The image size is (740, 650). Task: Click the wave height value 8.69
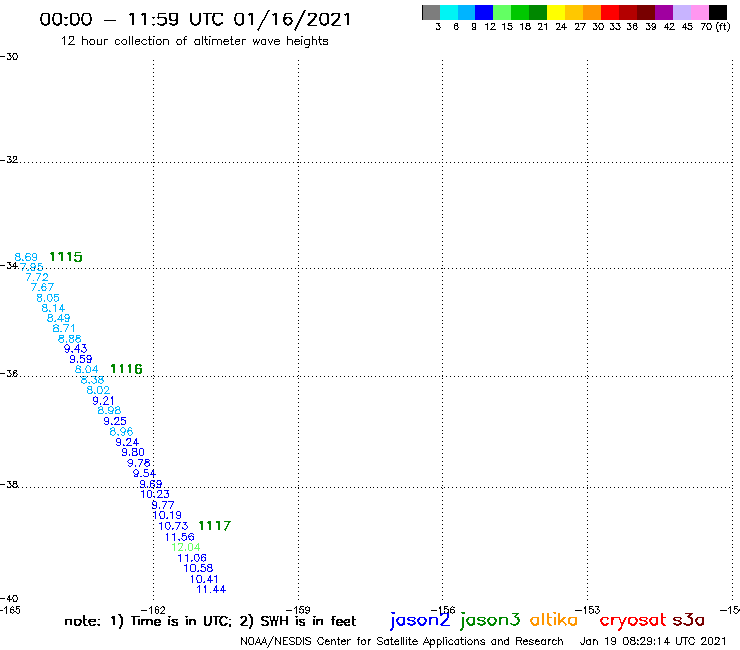pyautogui.click(x=26, y=257)
